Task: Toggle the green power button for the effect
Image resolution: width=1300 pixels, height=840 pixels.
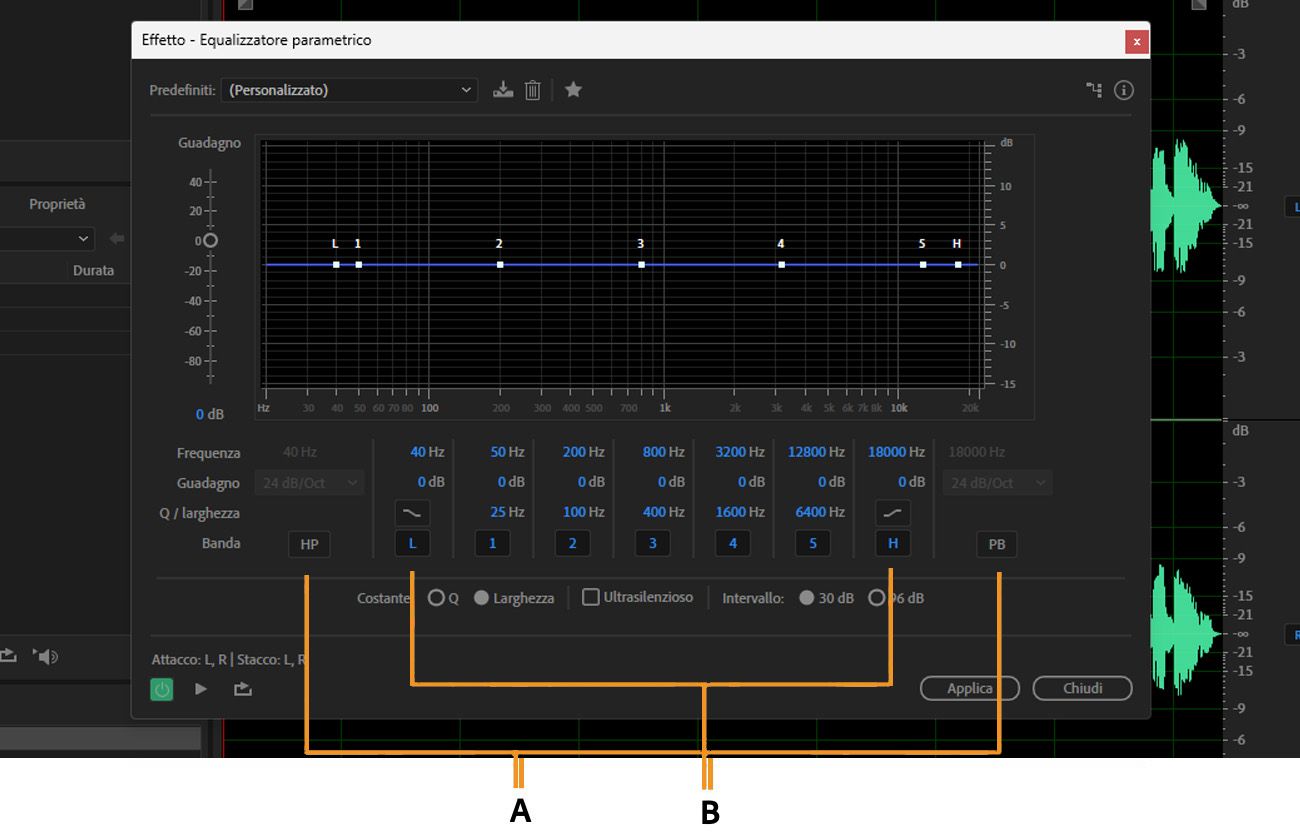Action: (161, 688)
